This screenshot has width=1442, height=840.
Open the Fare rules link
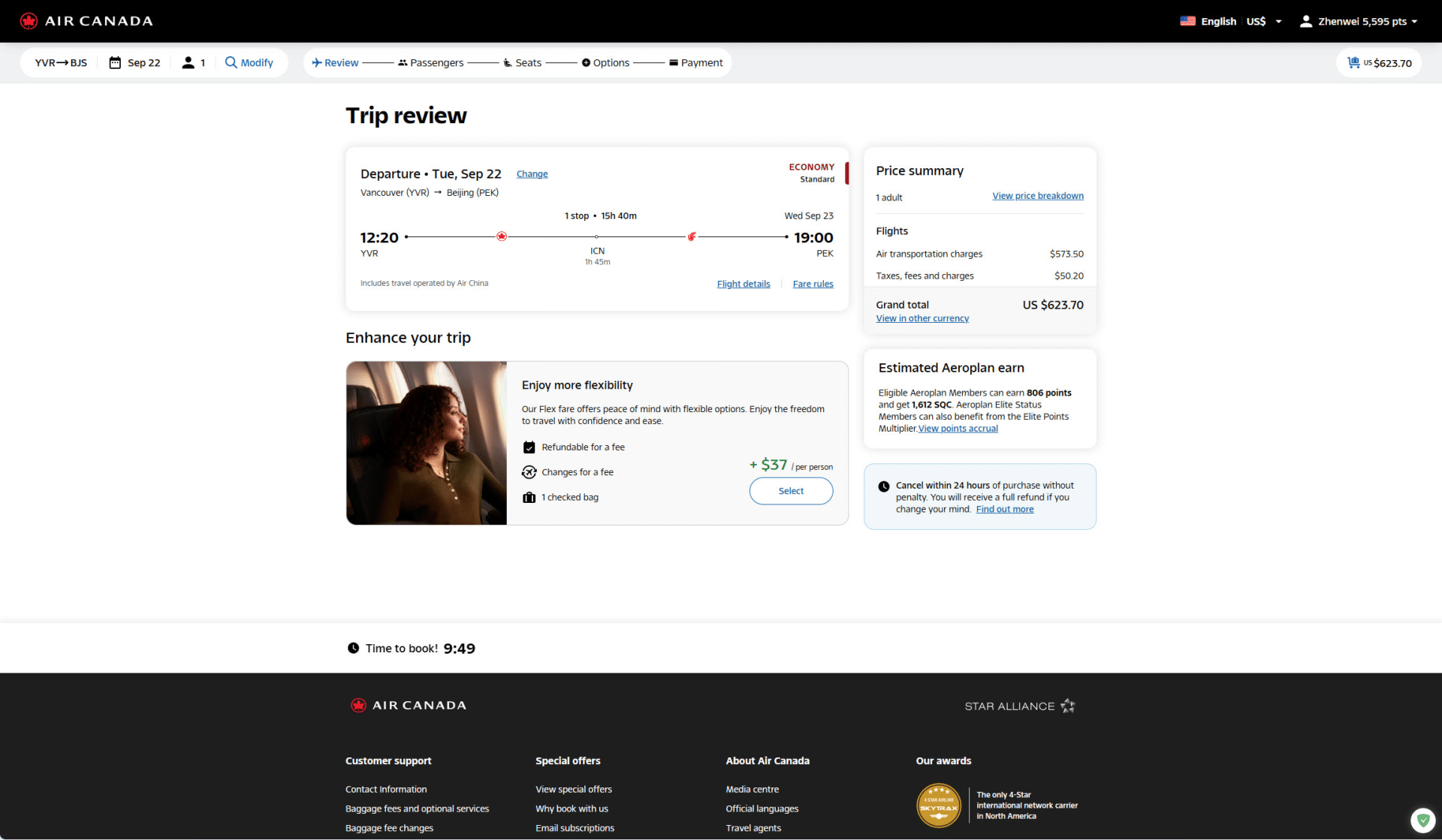click(813, 284)
